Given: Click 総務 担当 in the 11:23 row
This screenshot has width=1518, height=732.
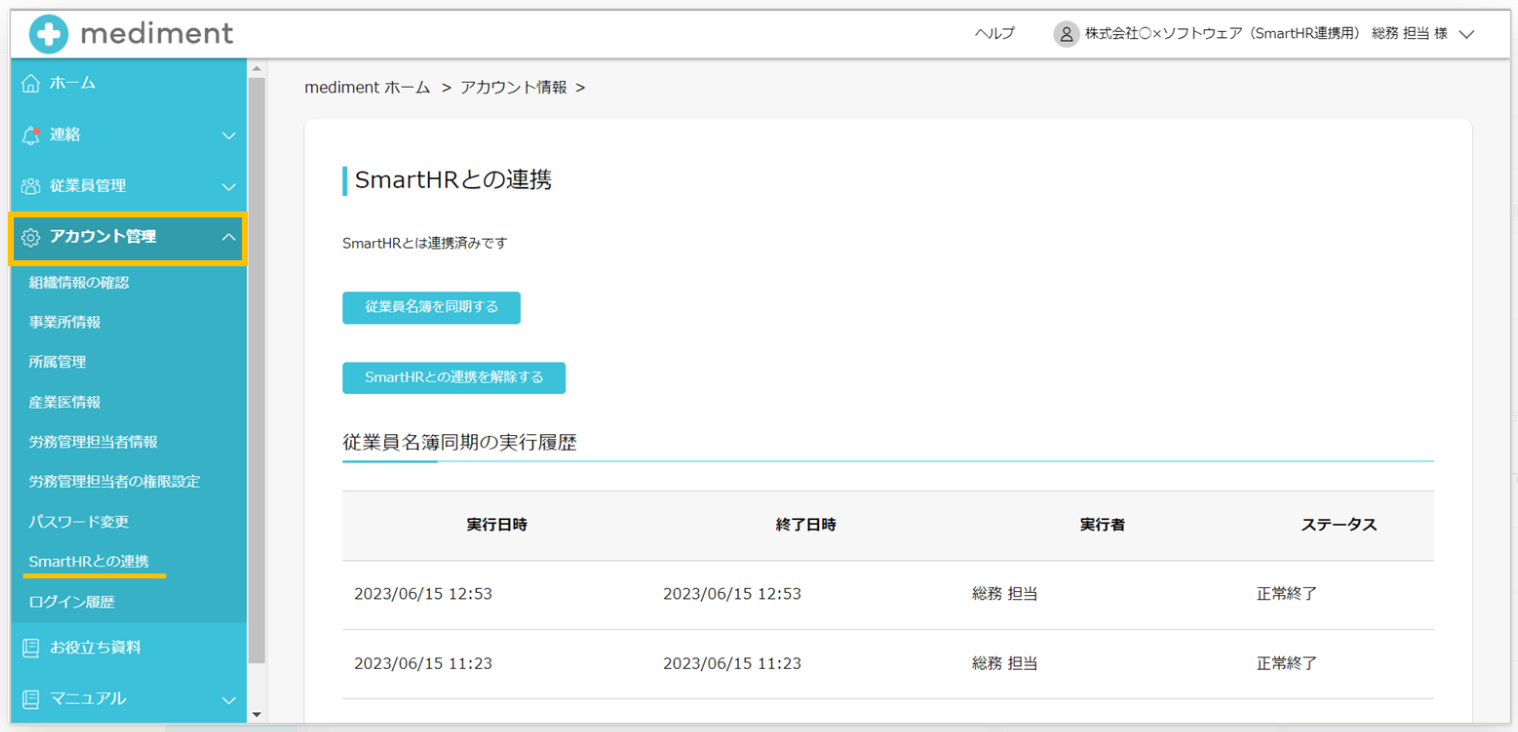Looking at the screenshot, I should point(1004,663).
